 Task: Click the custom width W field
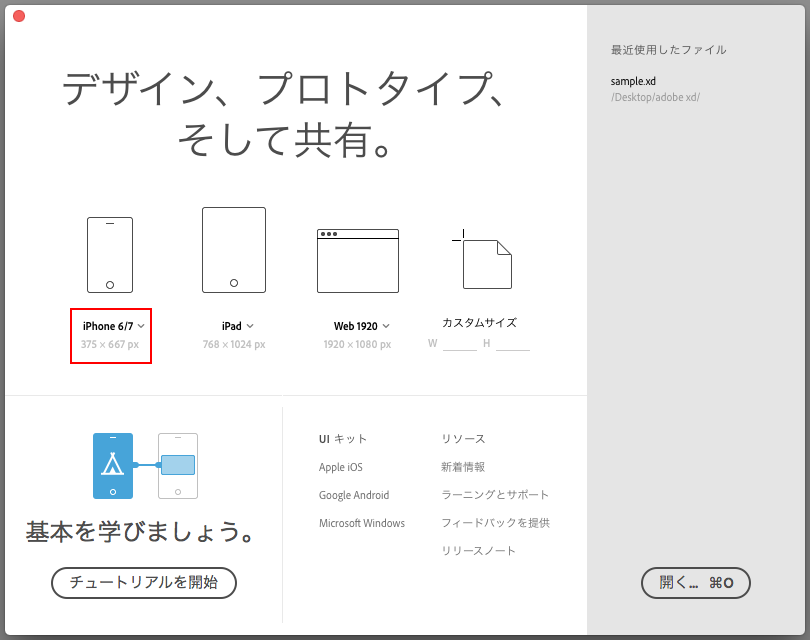460,344
